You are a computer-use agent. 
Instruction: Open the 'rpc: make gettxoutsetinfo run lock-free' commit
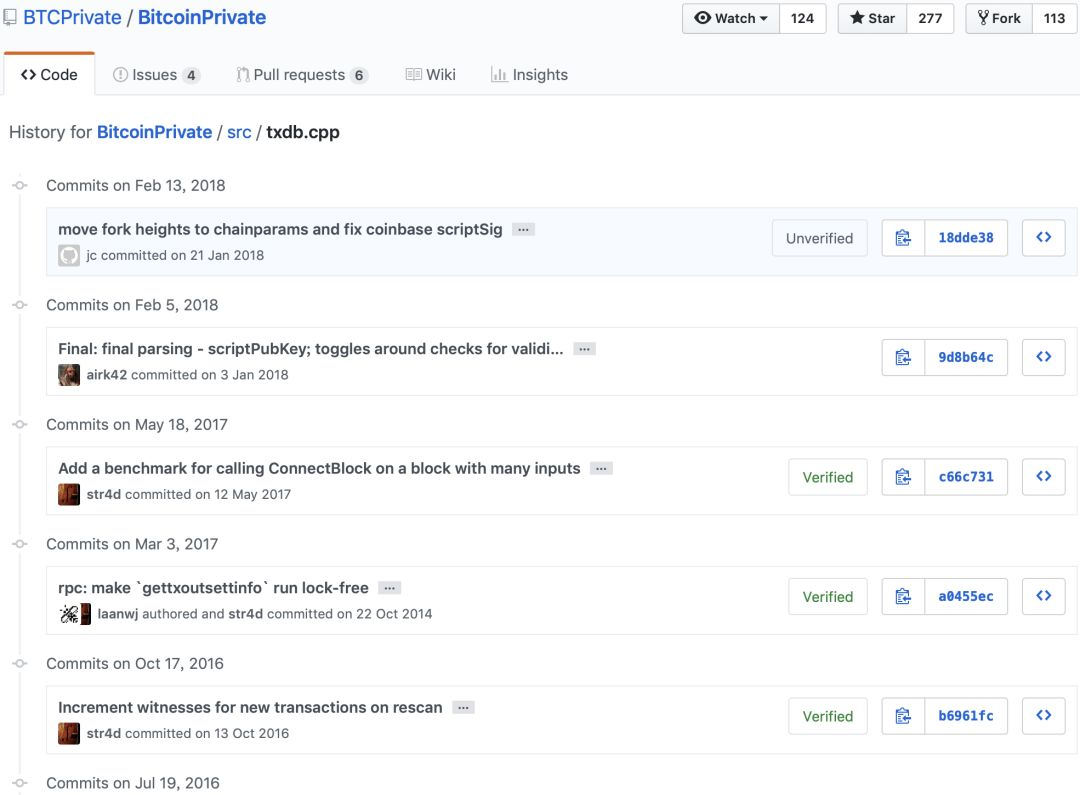(214, 588)
